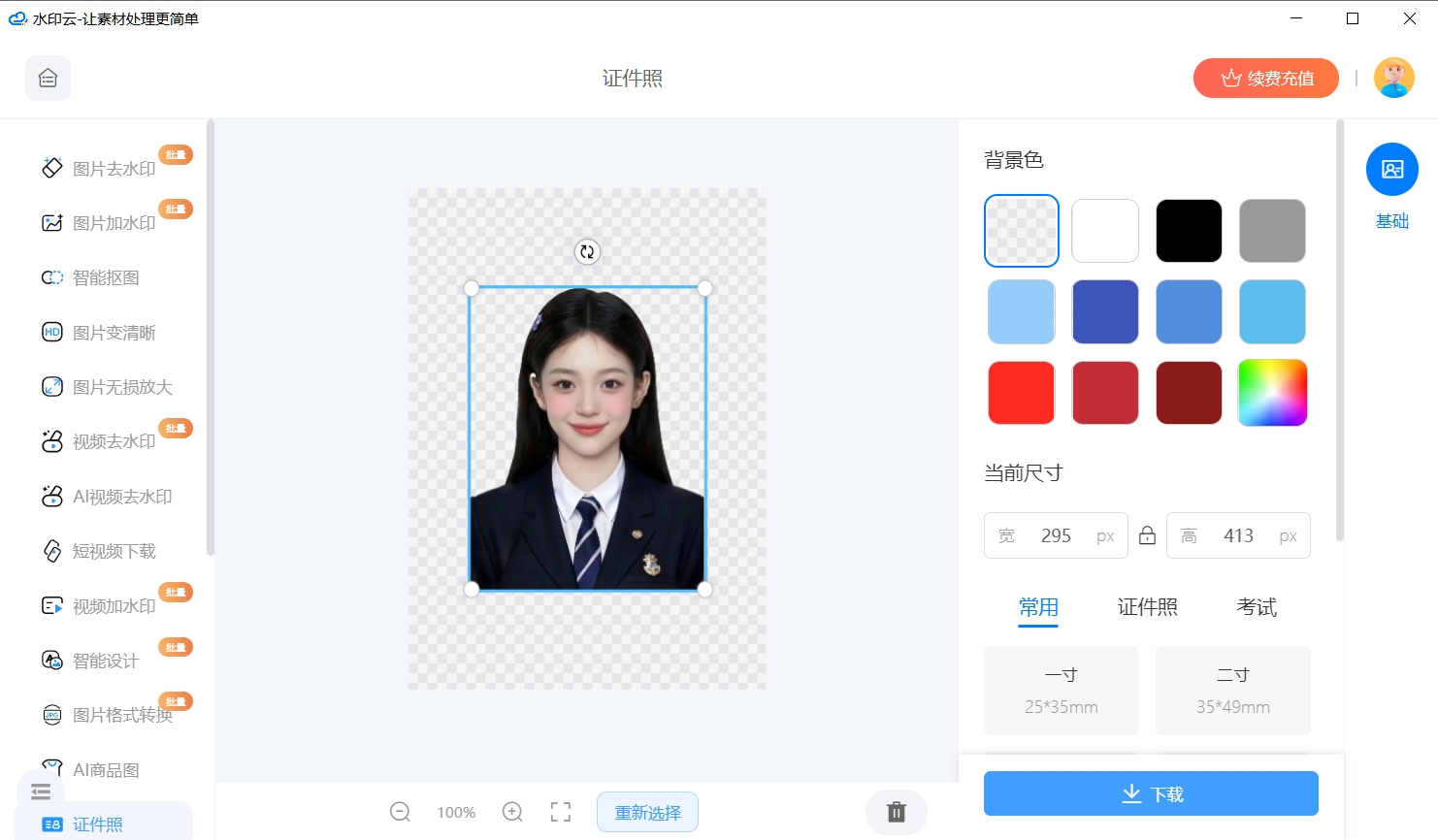Click the rotate handle above the photo
The image size is (1438, 840).
pos(587,252)
